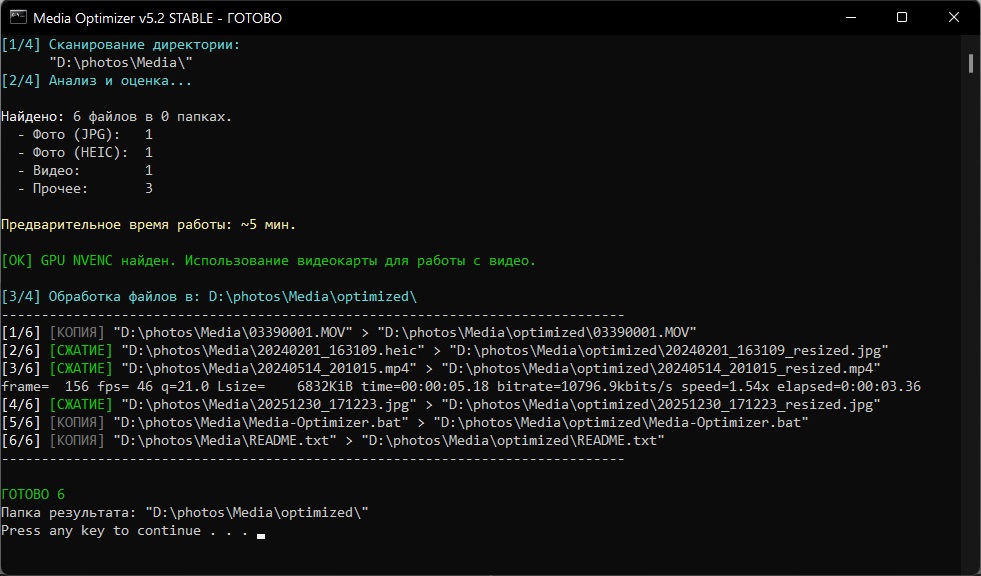Click the "Press any key to continue" prompt
981x576 pixels.
coord(125,530)
